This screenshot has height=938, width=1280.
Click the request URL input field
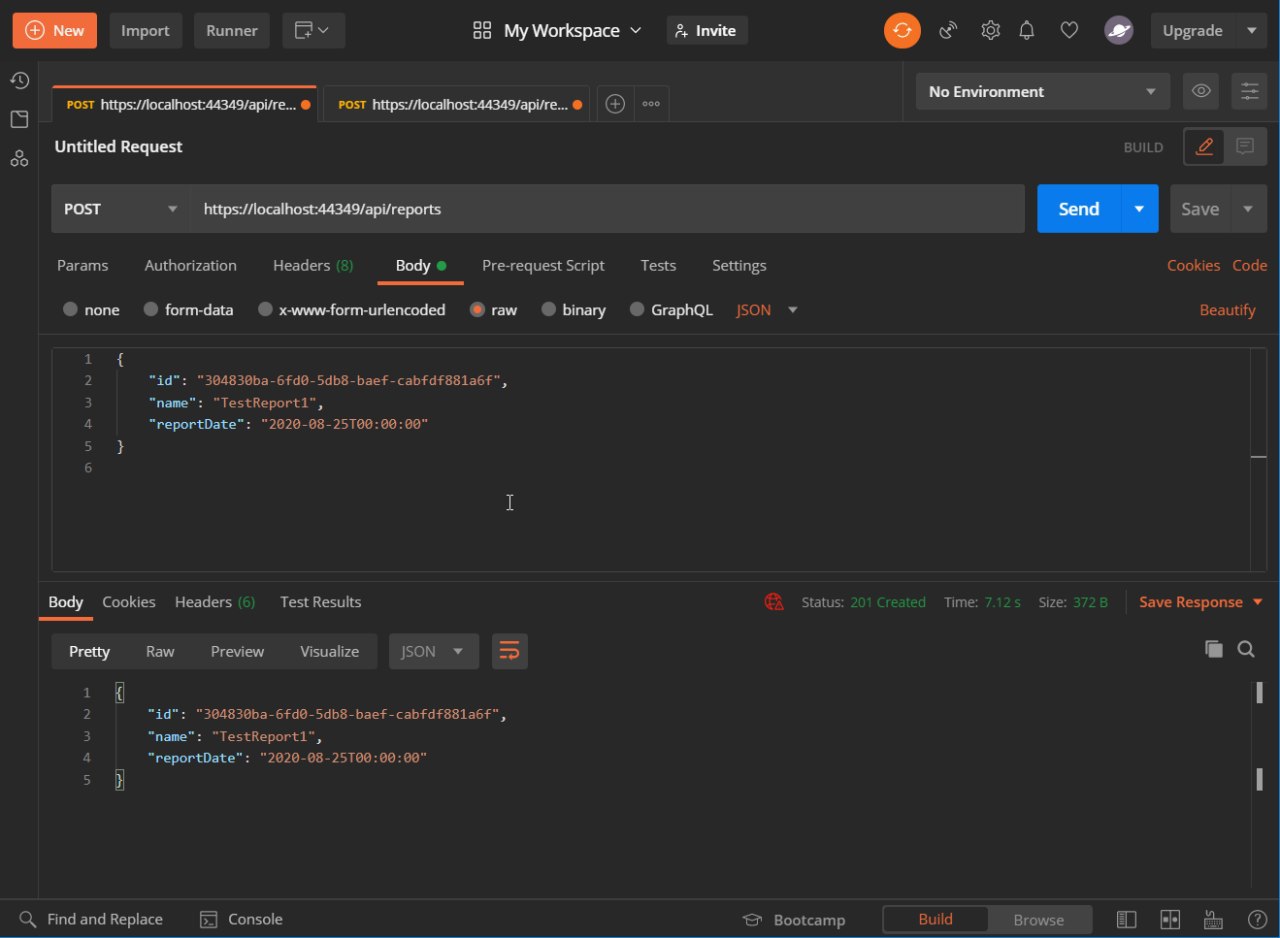pos(608,209)
